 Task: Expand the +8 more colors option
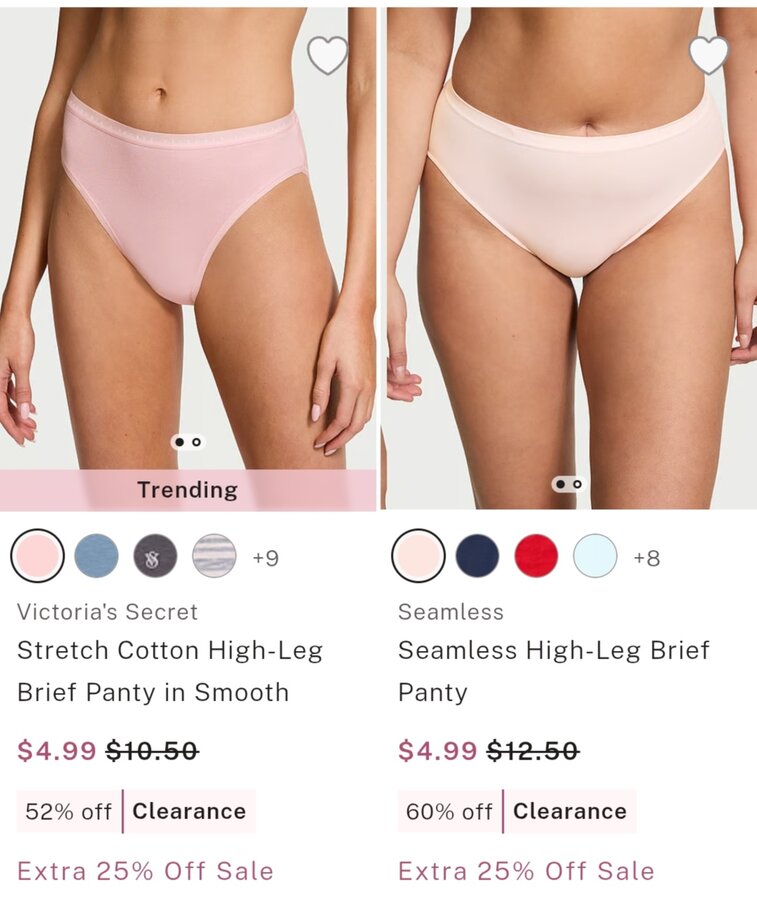[647, 557]
